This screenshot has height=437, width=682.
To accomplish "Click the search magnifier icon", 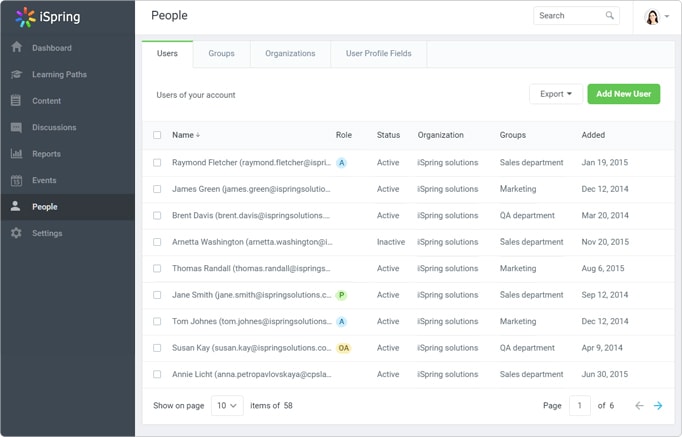I will coord(610,16).
